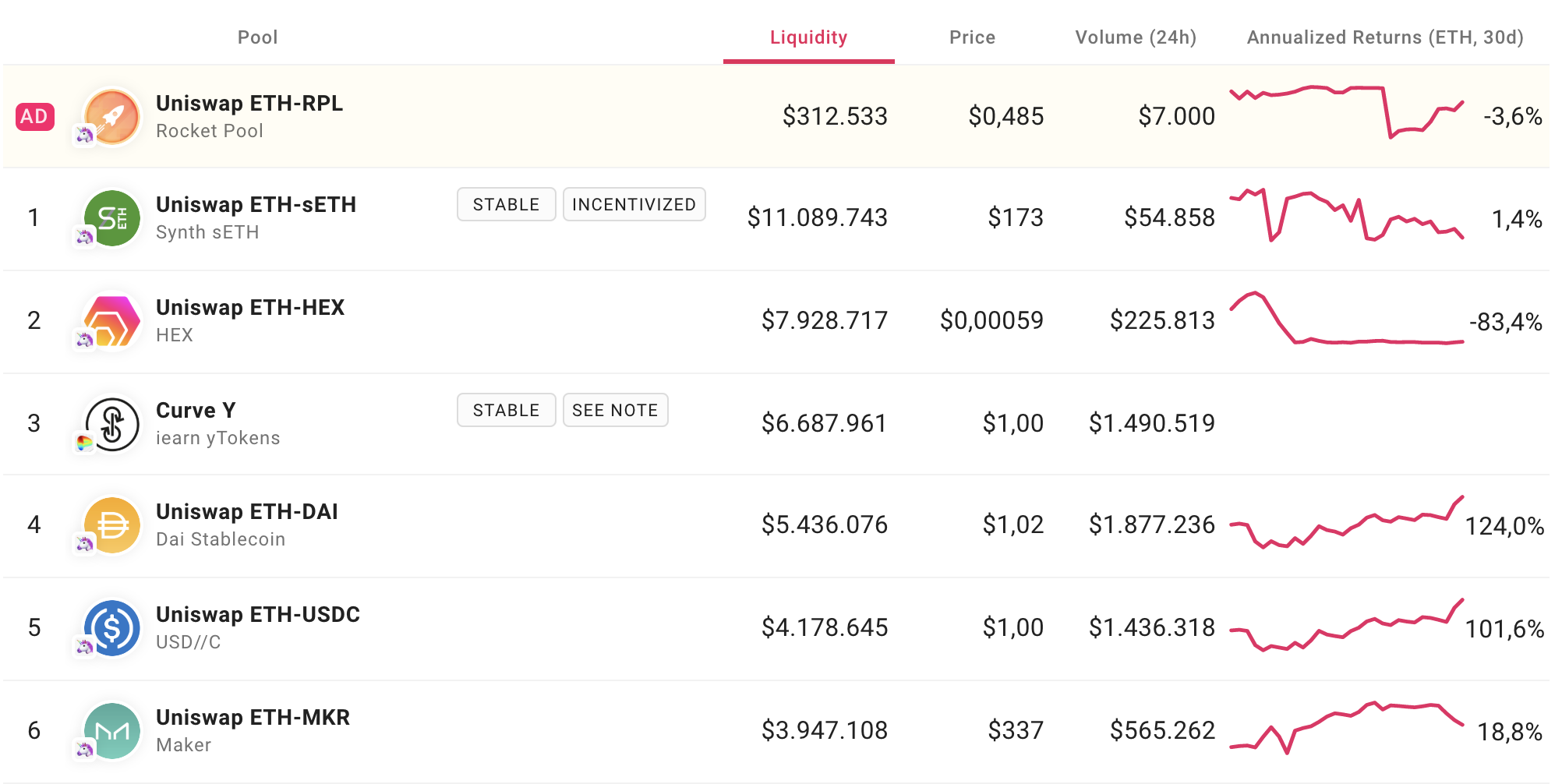The width and height of the screenshot is (1562, 784).
Task: Open the Uniswap ETH-MKR pool link
Action: 253,718
